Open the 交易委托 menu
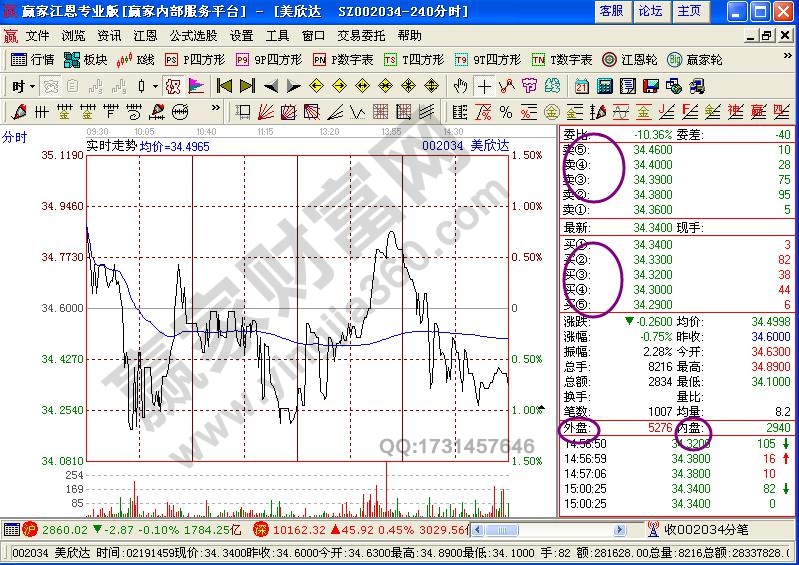The height and width of the screenshot is (565, 799). [x=358, y=35]
